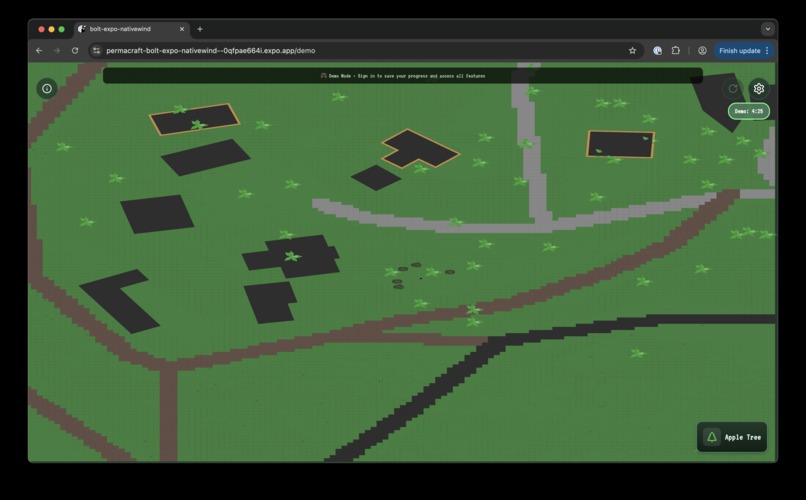
Task: Click the dimmed reset arrow beside the gear
Action: tap(733, 88)
